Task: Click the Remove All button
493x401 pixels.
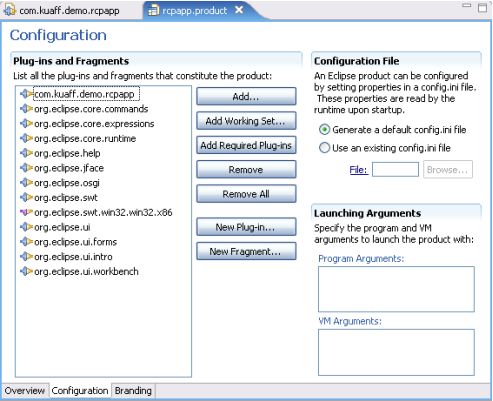Action: pos(246,194)
